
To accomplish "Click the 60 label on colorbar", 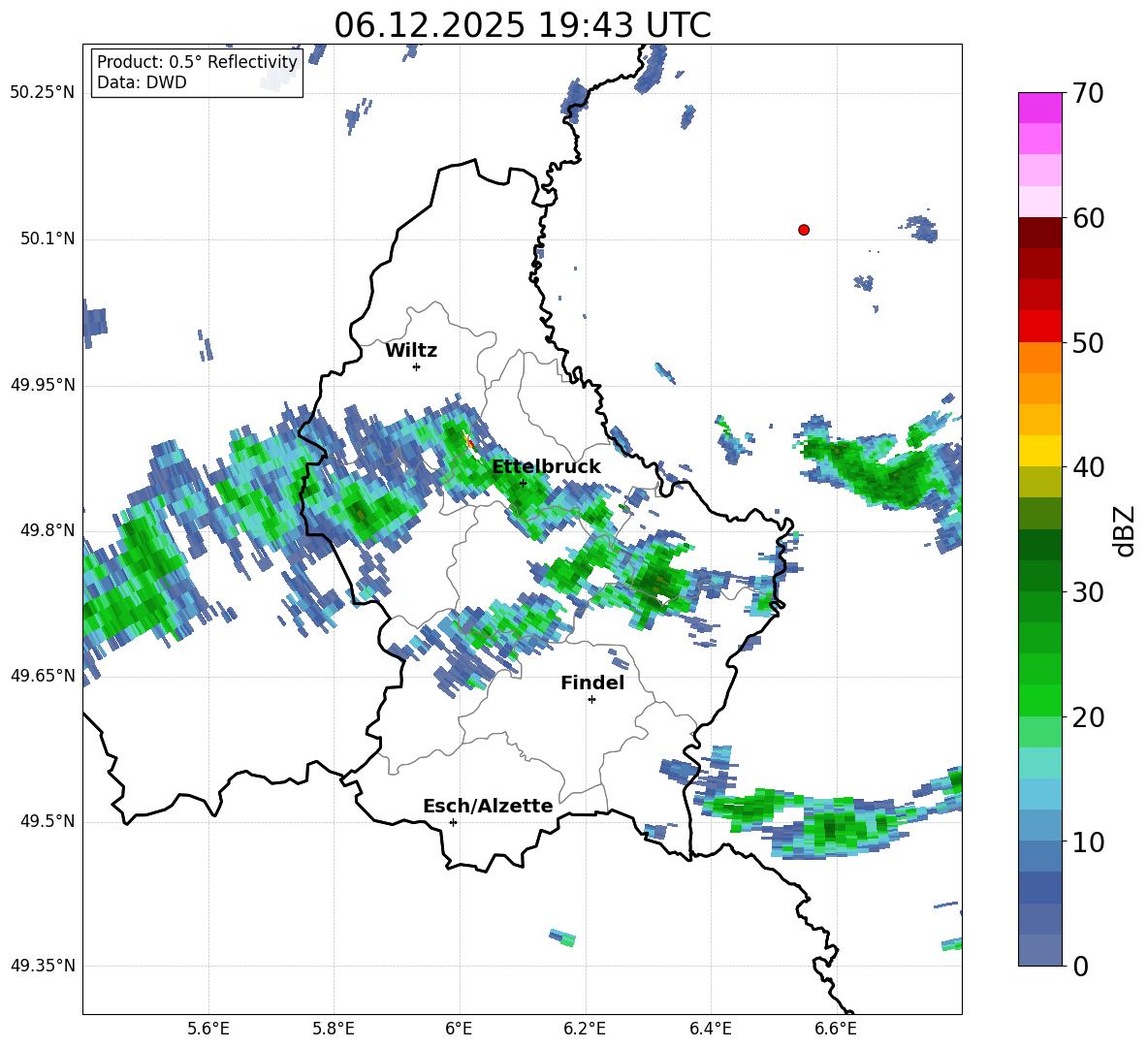I will (1088, 217).
